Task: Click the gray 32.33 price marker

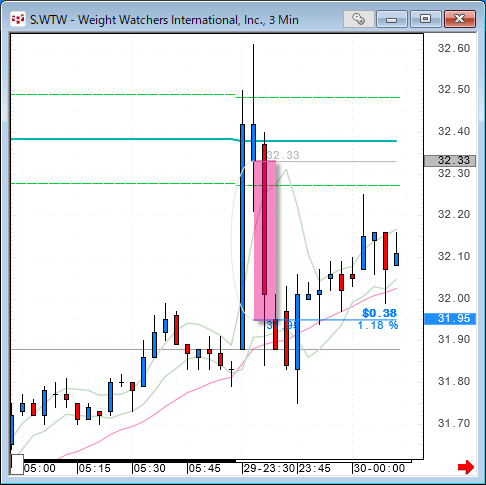Action: [x=450, y=161]
